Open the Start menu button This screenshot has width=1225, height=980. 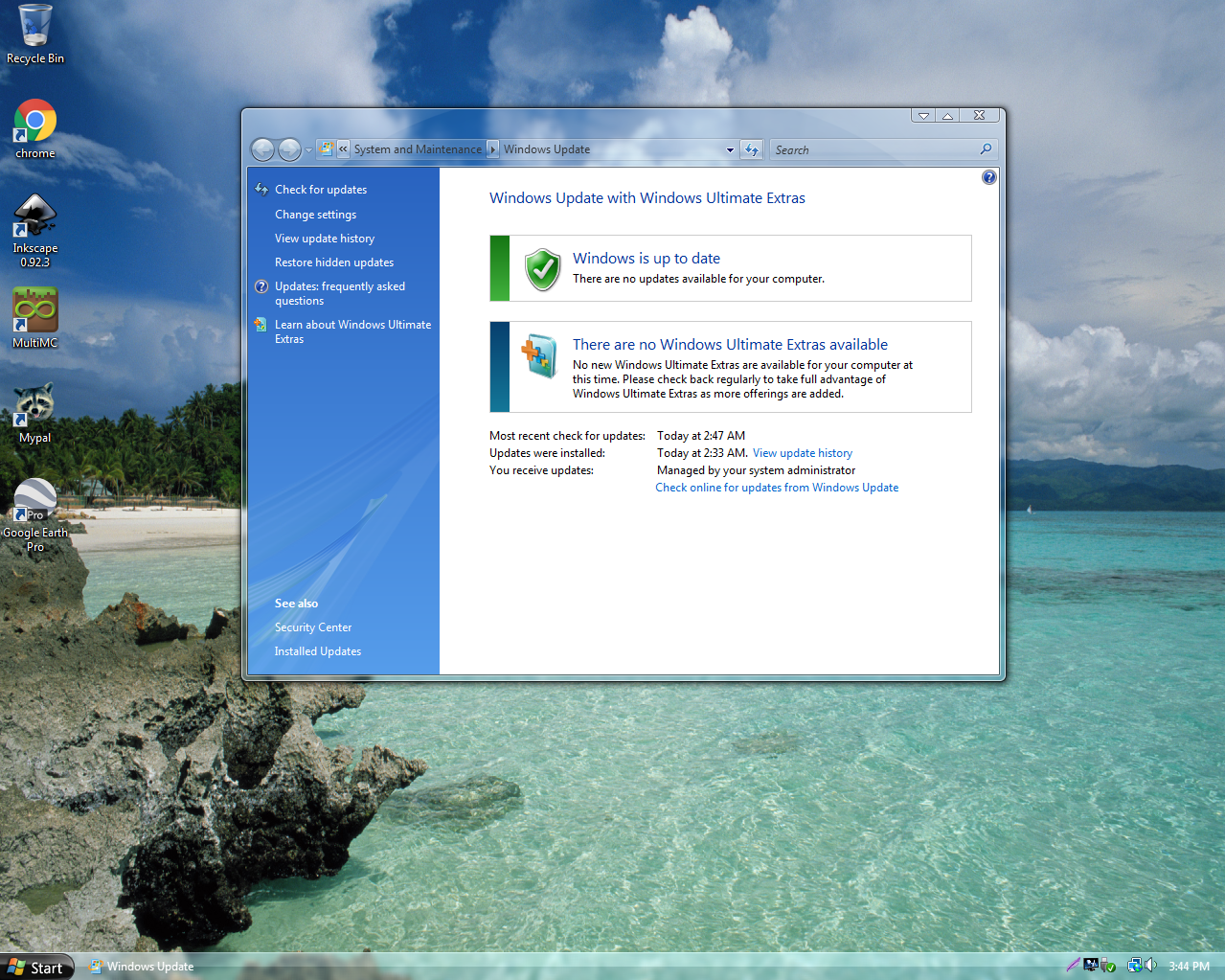(36, 967)
